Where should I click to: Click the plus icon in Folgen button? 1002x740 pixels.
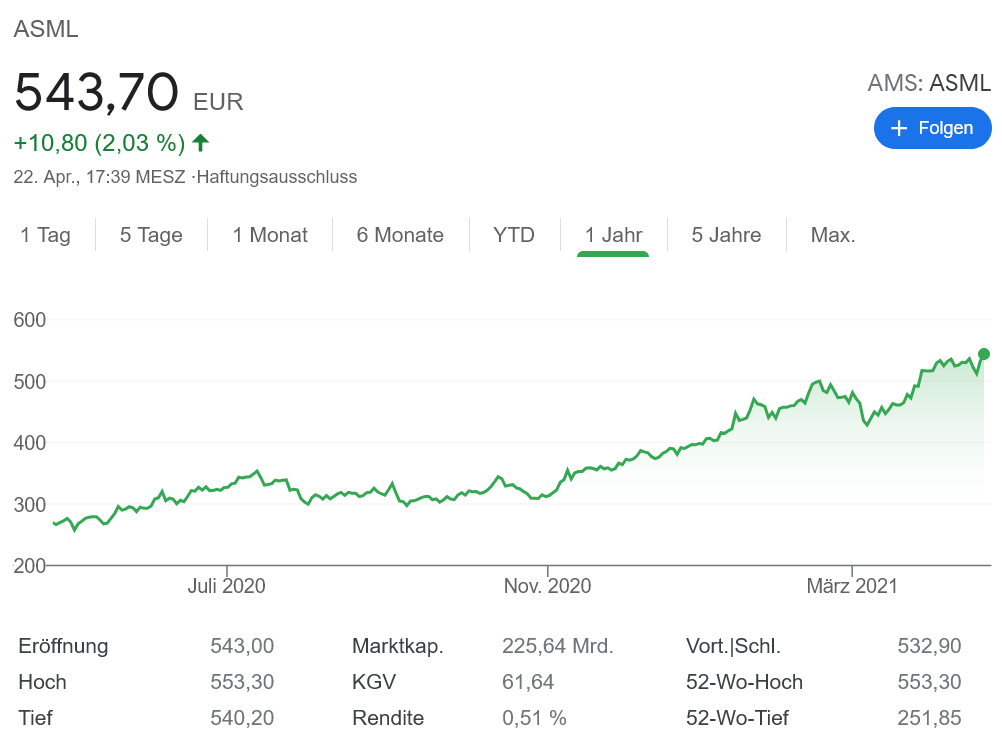899,128
